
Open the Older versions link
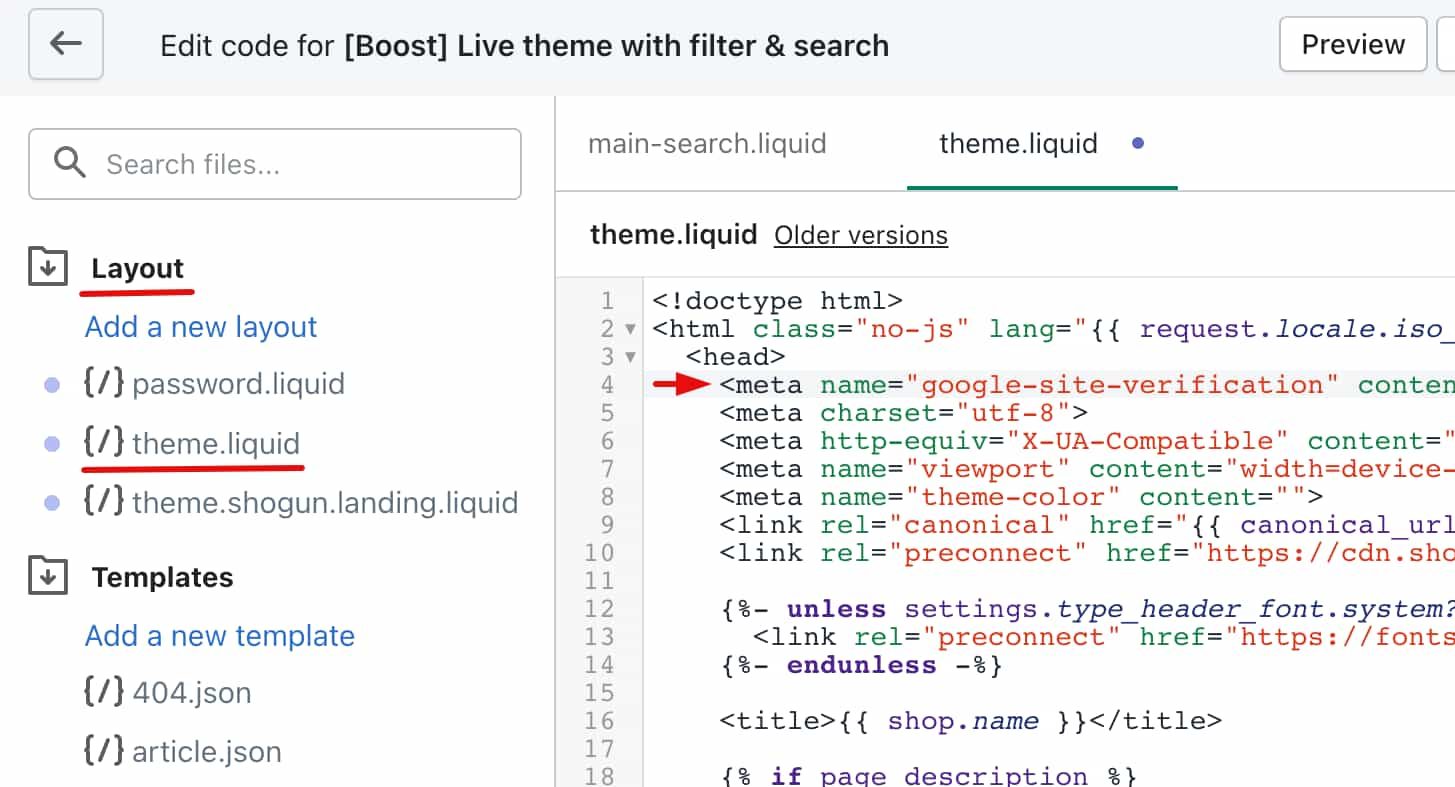860,235
